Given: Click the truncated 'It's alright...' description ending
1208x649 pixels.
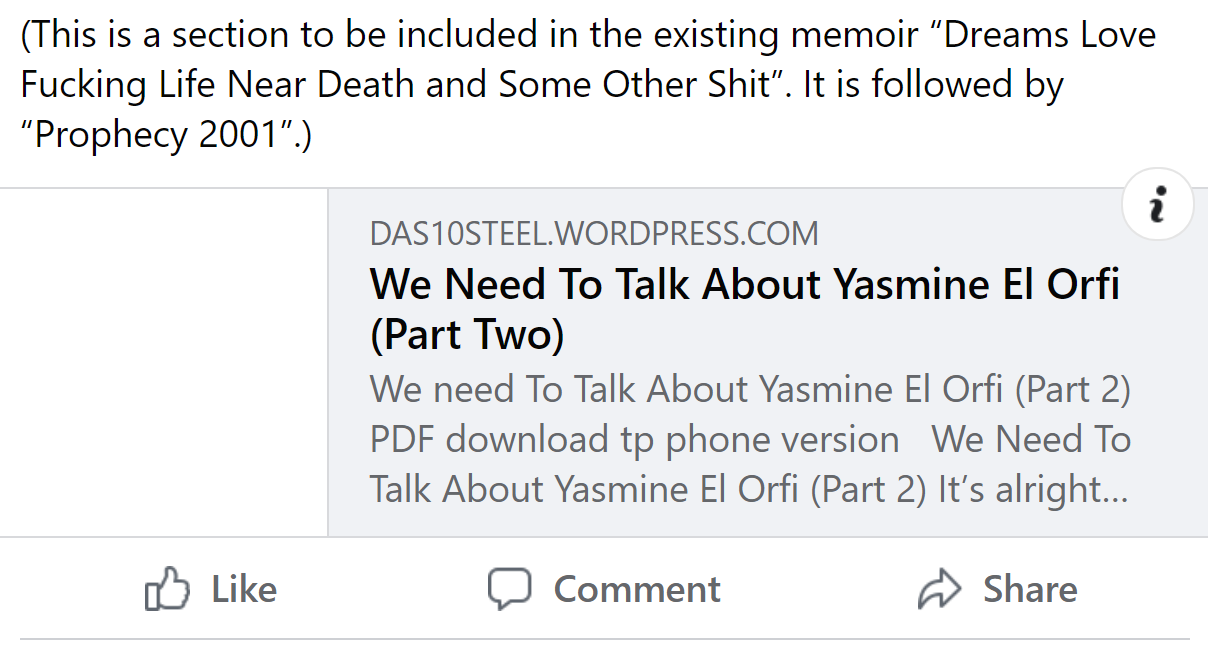Looking at the screenshot, I should point(1034,489).
